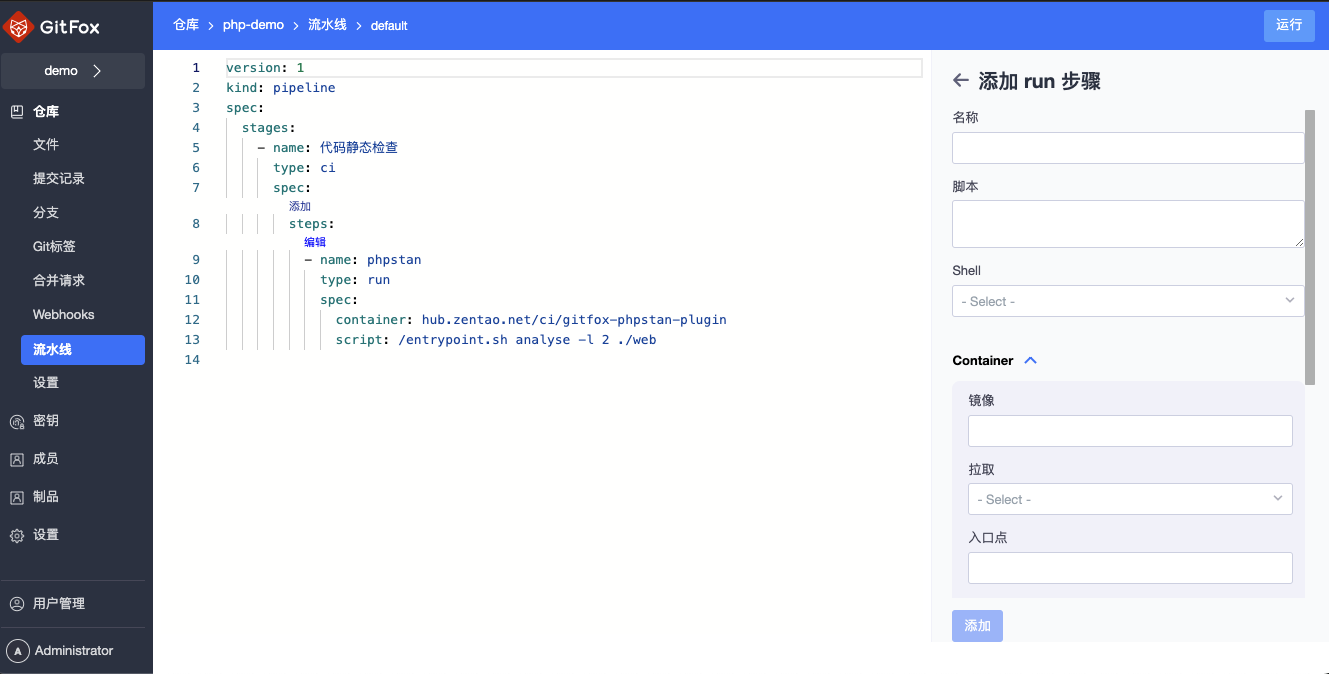The width and height of the screenshot is (1329, 674).
Task: Click the 用户管理 user icon
Action: (x=17, y=604)
